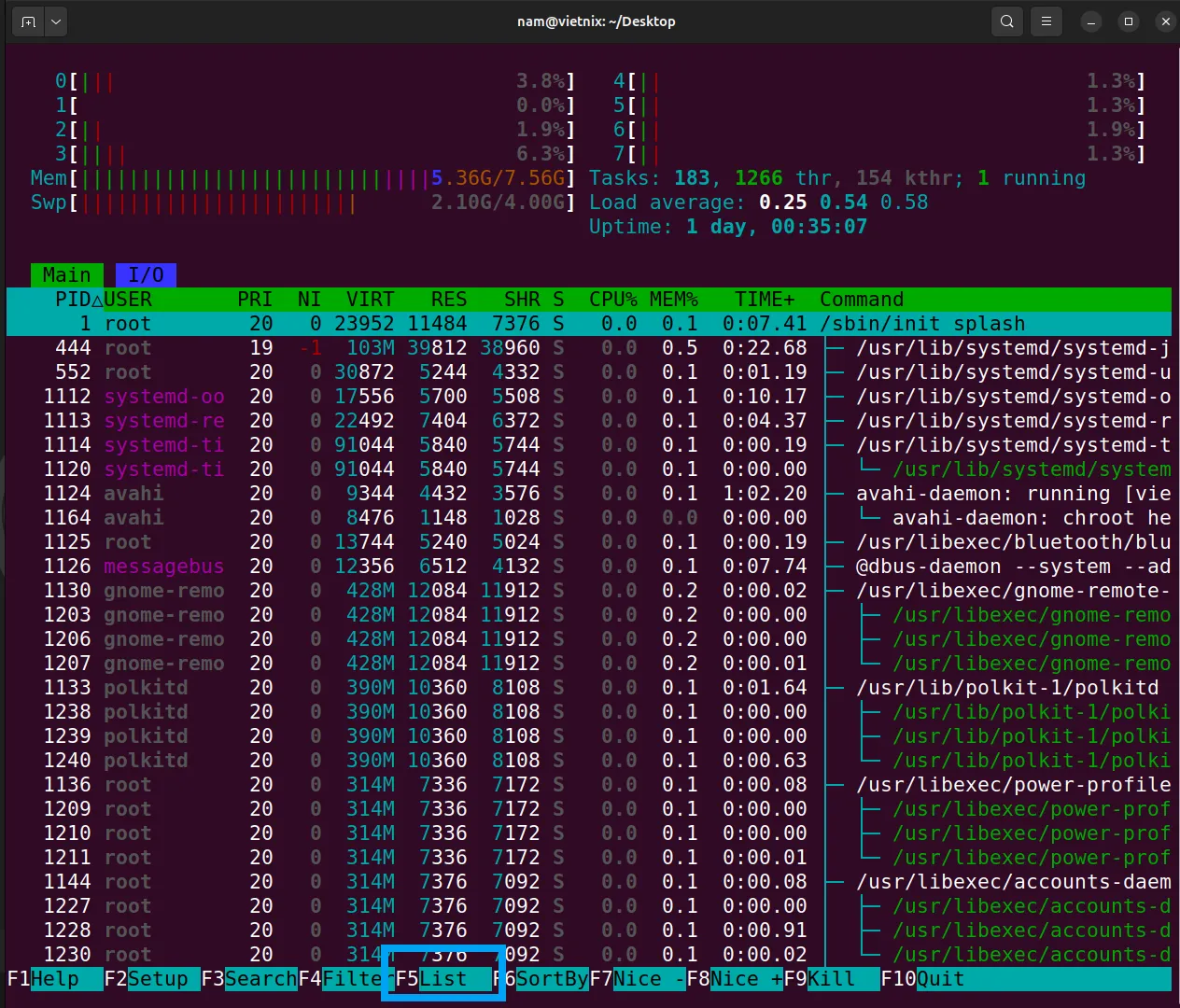The image size is (1180, 1008).
Task: Click F8 Nice + to raise niceness
Action: pos(735,979)
